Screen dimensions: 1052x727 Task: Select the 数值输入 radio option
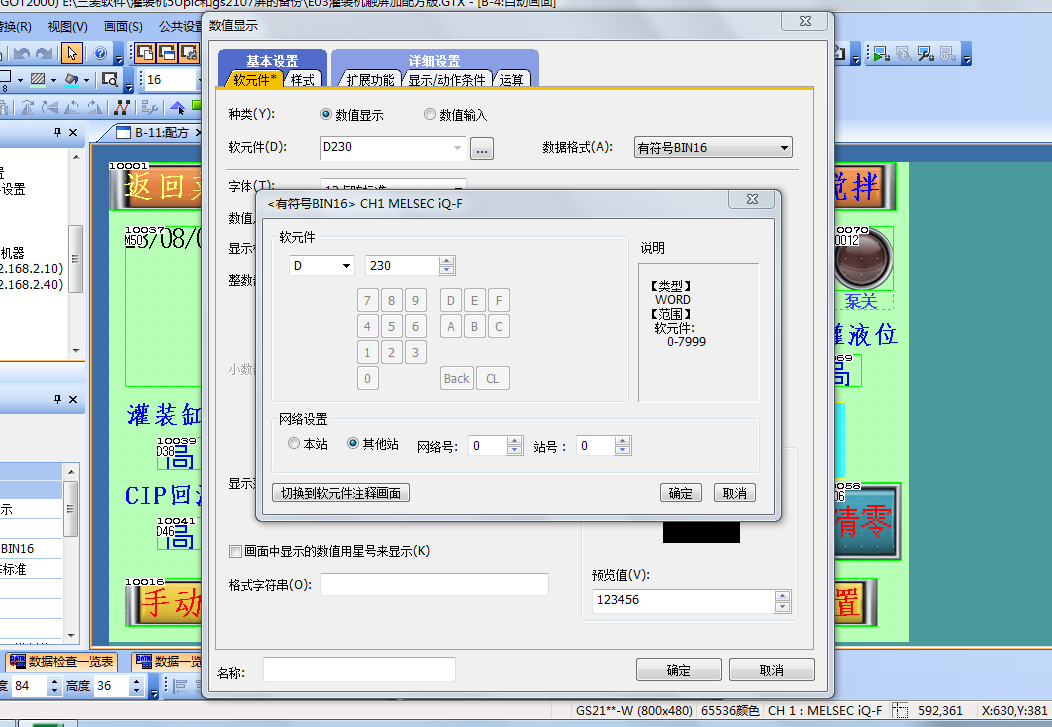click(x=430, y=115)
